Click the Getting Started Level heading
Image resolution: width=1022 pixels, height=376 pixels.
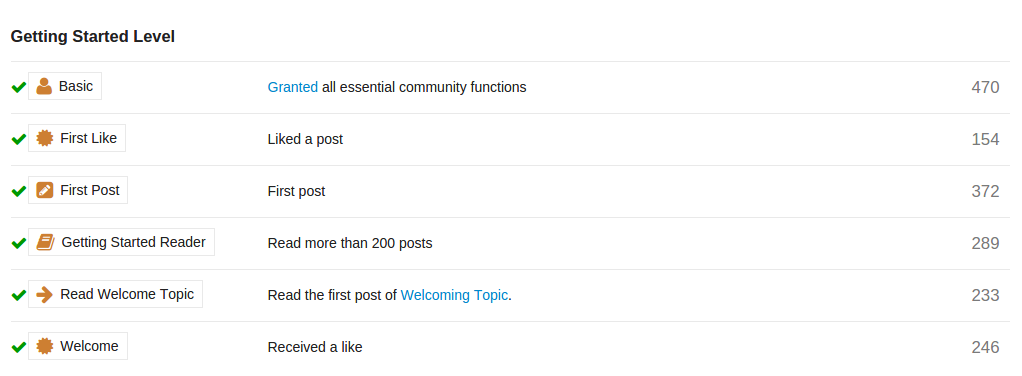coord(93,36)
